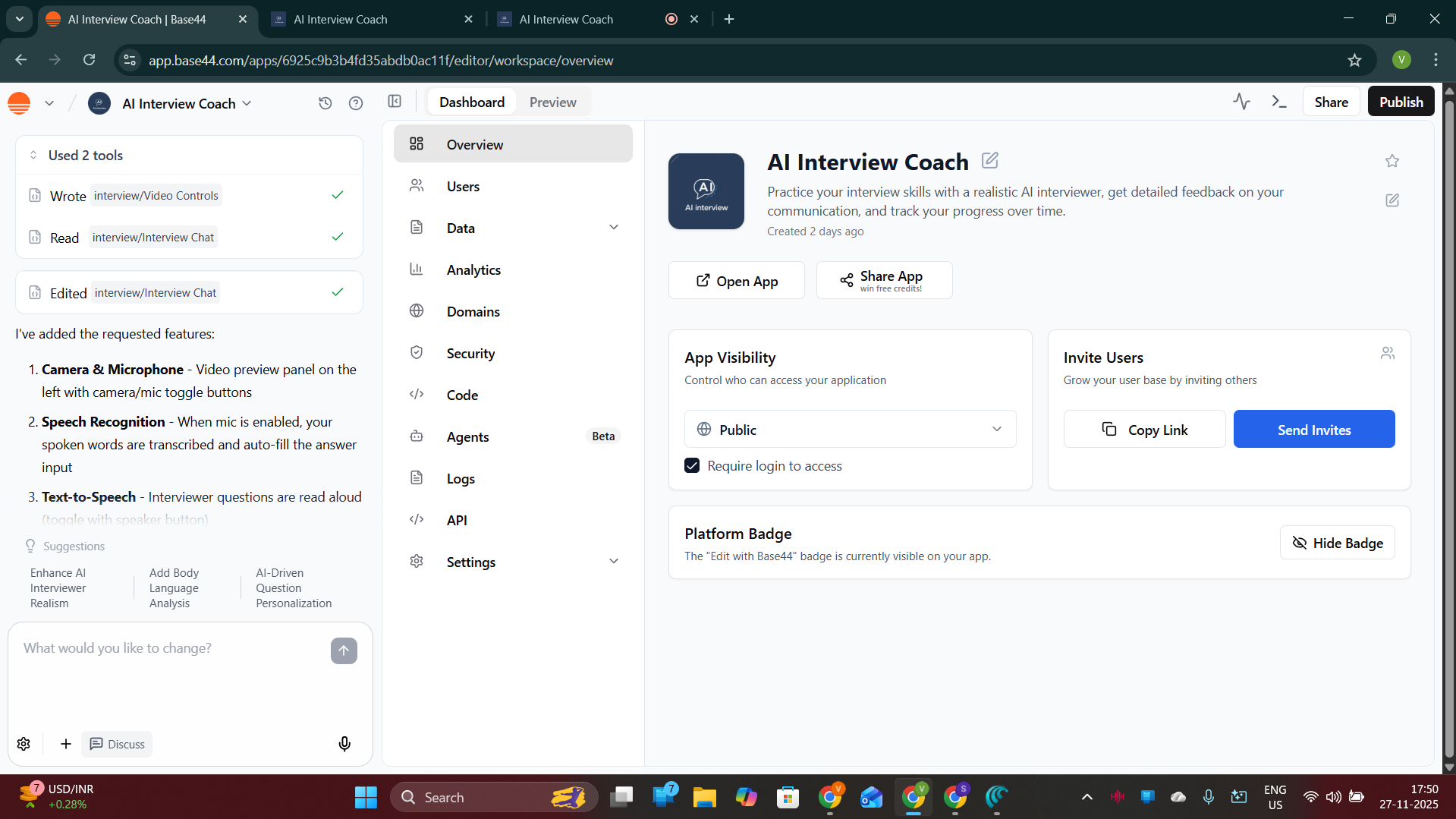Viewport: 1456px width, 819px height.
Task: Uncheck Require login to access
Action: coord(692,466)
